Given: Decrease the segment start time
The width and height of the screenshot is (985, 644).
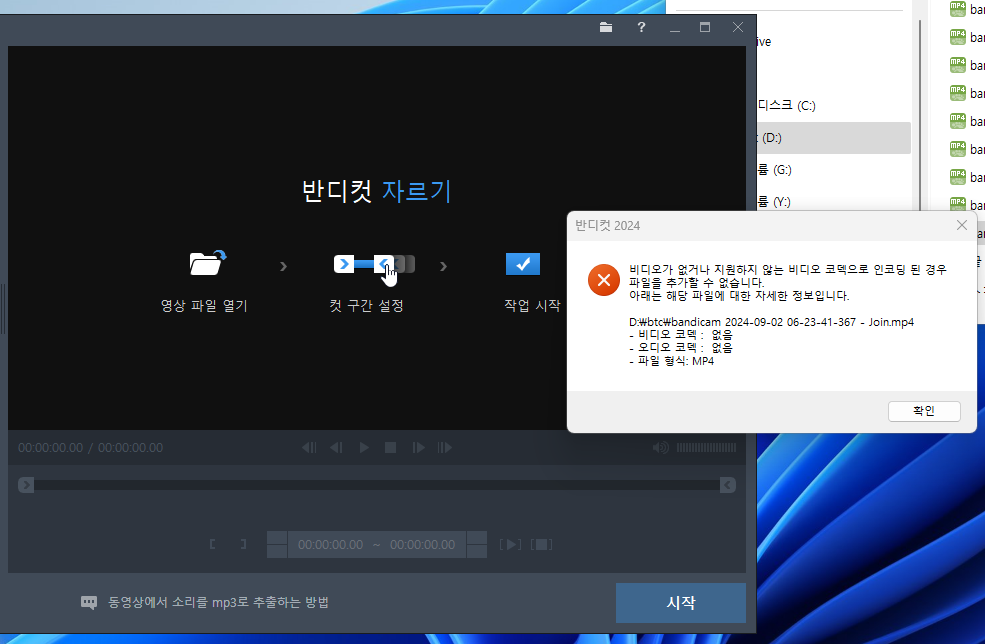Looking at the screenshot, I should [x=277, y=551].
